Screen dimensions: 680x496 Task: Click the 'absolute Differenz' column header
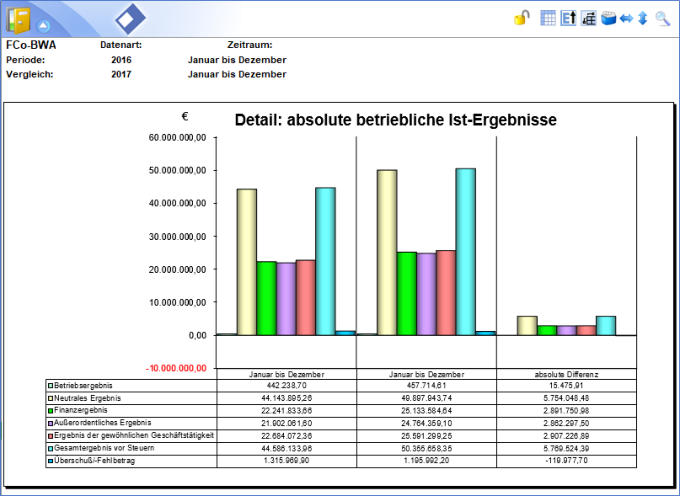tap(566, 373)
